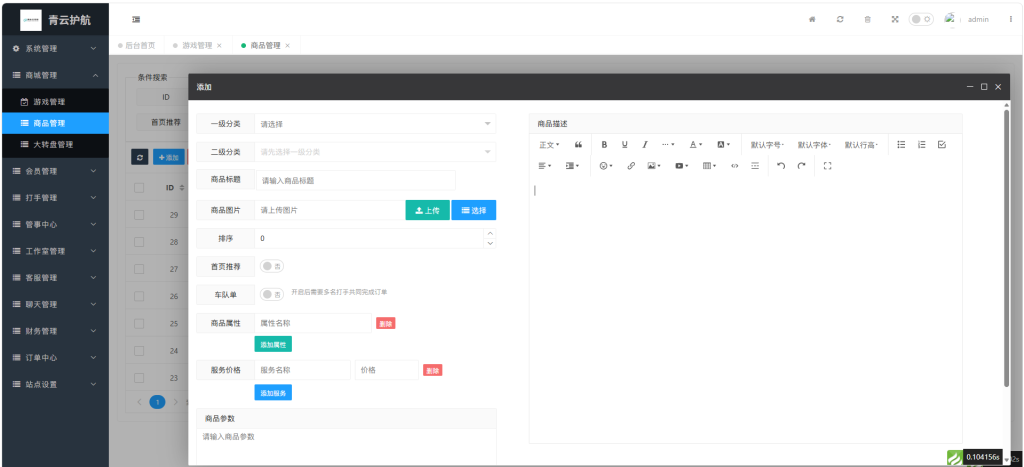
Task: Toggle the dark mode switch in header
Action: (920, 19)
